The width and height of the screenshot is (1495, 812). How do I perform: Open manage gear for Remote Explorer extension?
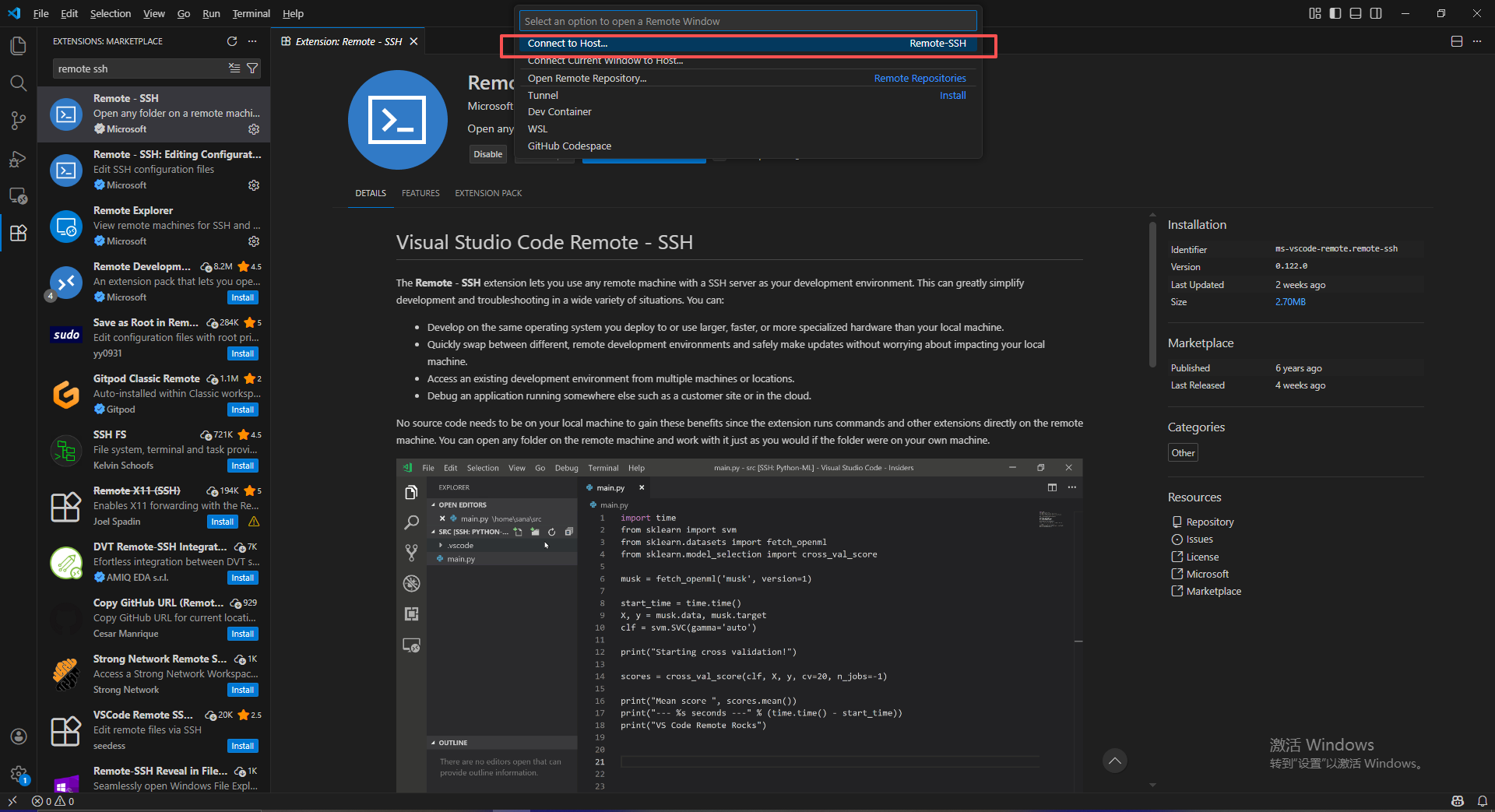(x=254, y=241)
